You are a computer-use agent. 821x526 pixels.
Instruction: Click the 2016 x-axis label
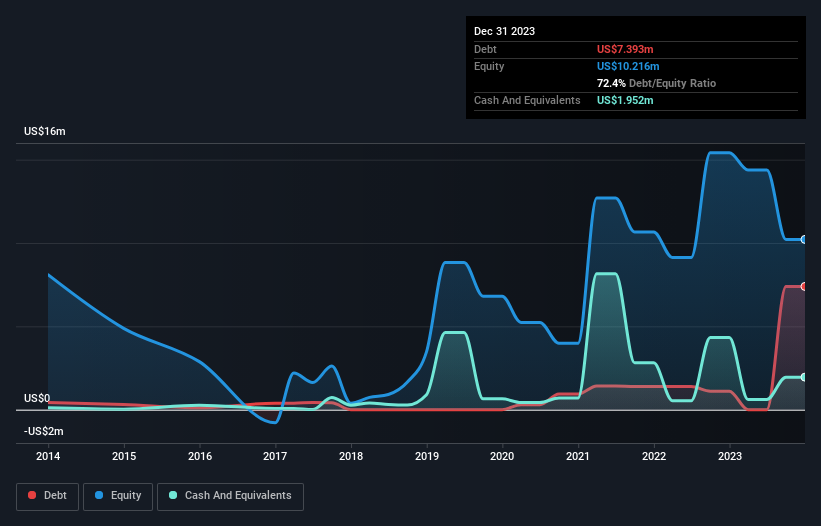(x=200, y=456)
